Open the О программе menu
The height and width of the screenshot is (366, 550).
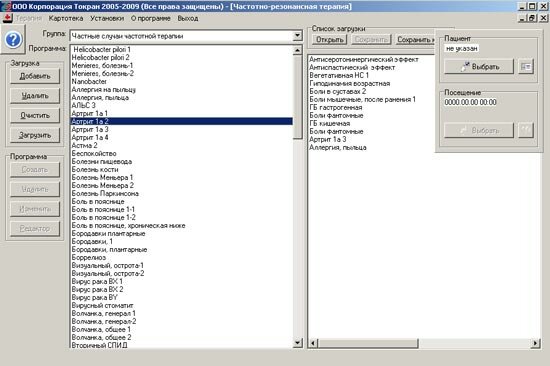150,18
